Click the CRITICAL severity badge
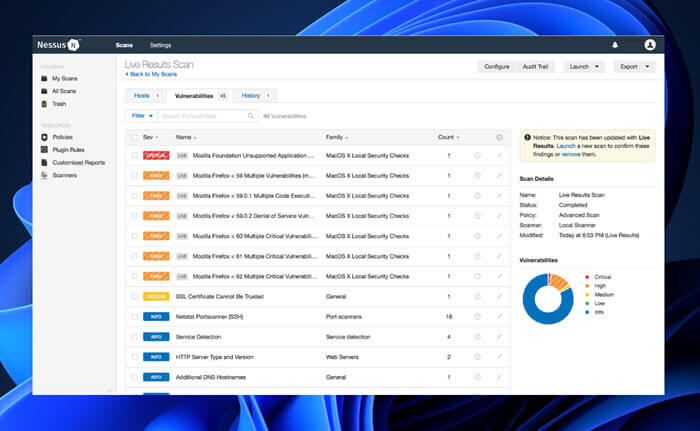 pos(156,155)
